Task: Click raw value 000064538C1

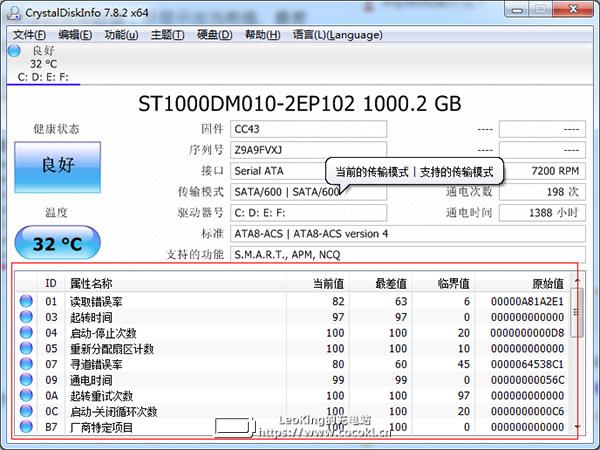Action: point(527,364)
